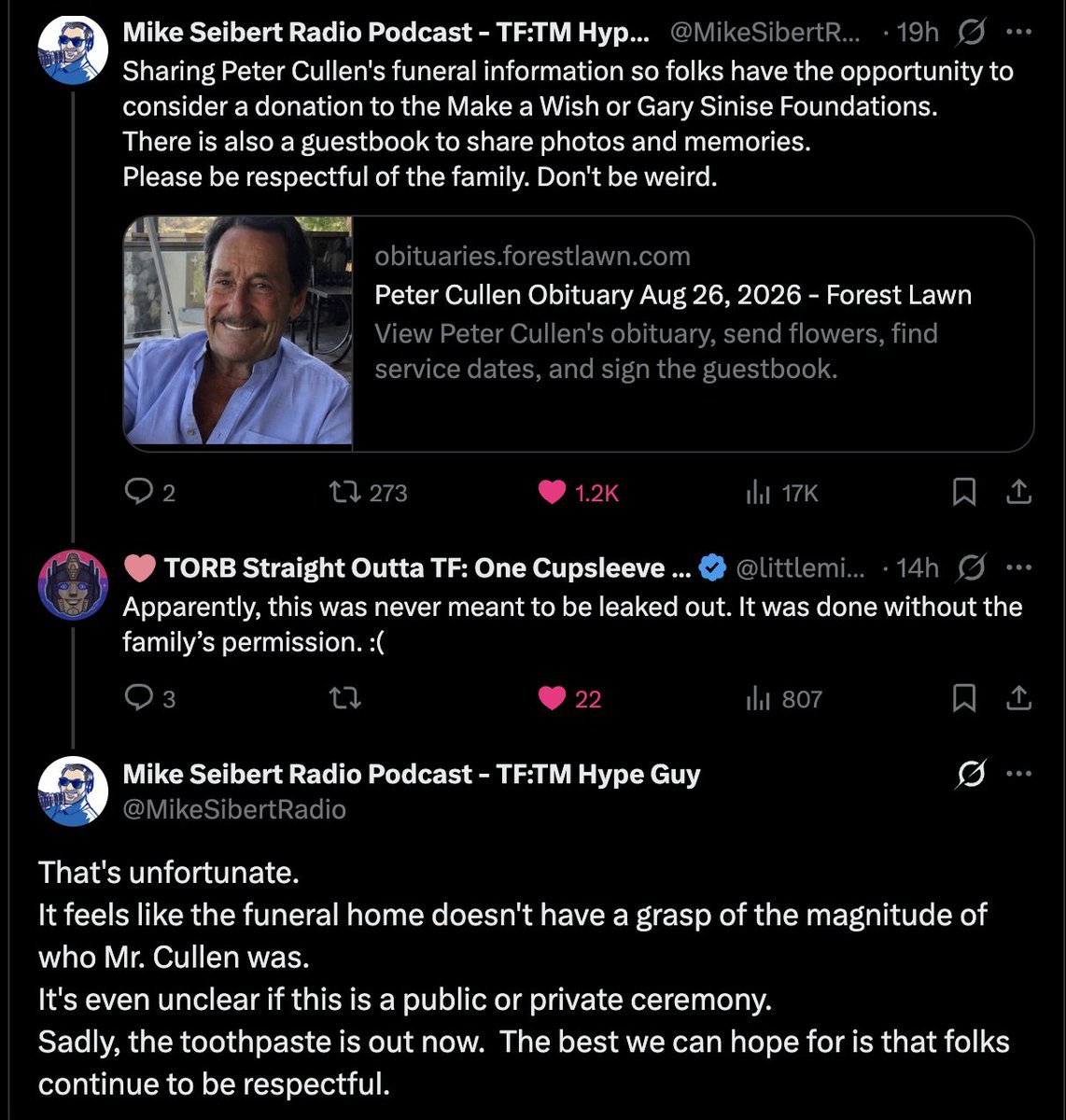
Task: Open more options on bottom main post
Action: tap(1018, 774)
